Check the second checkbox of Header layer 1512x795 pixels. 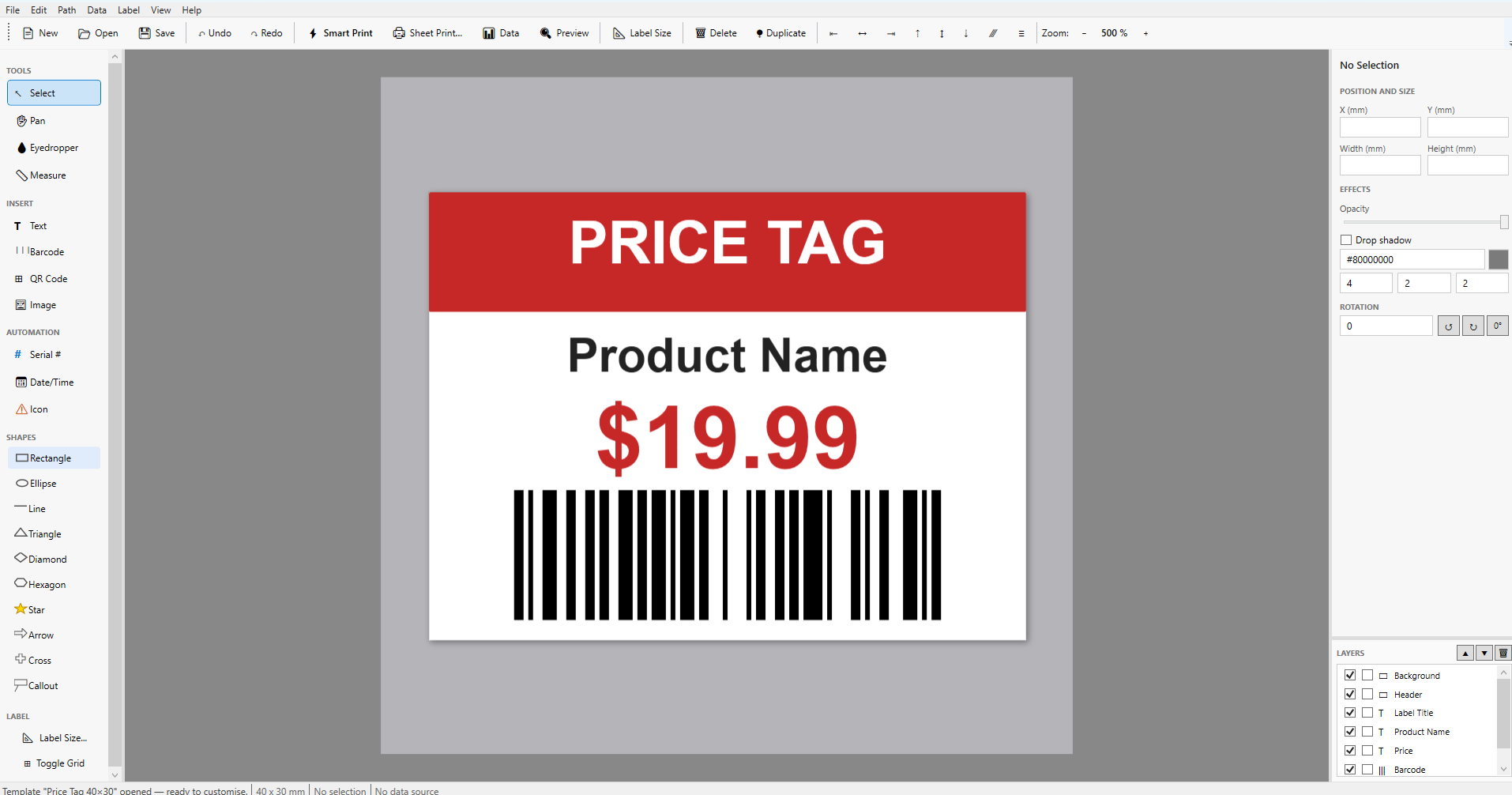coord(1367,694)
